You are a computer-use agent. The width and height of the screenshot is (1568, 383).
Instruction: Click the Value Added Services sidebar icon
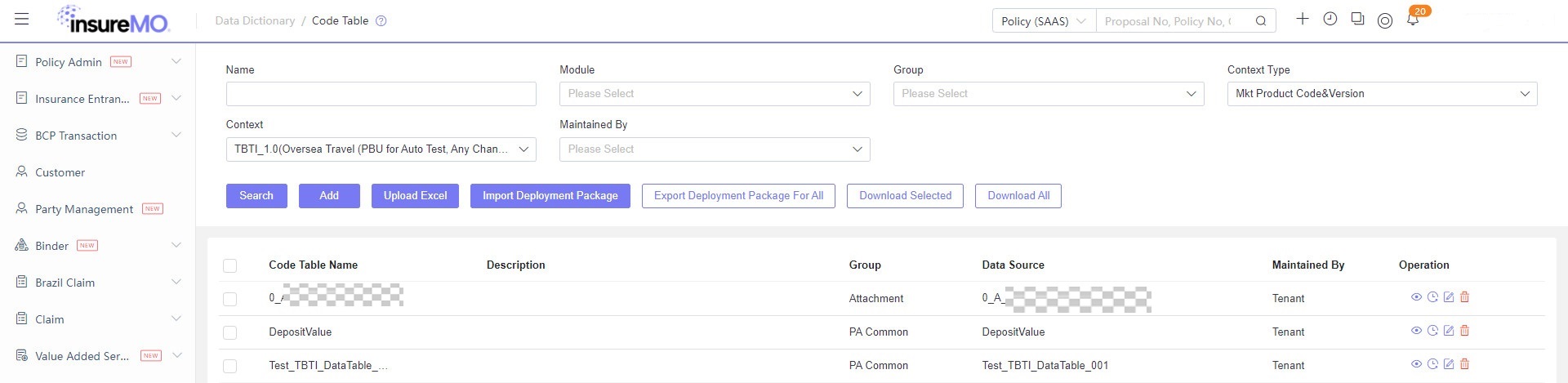(x=22, y=355)
